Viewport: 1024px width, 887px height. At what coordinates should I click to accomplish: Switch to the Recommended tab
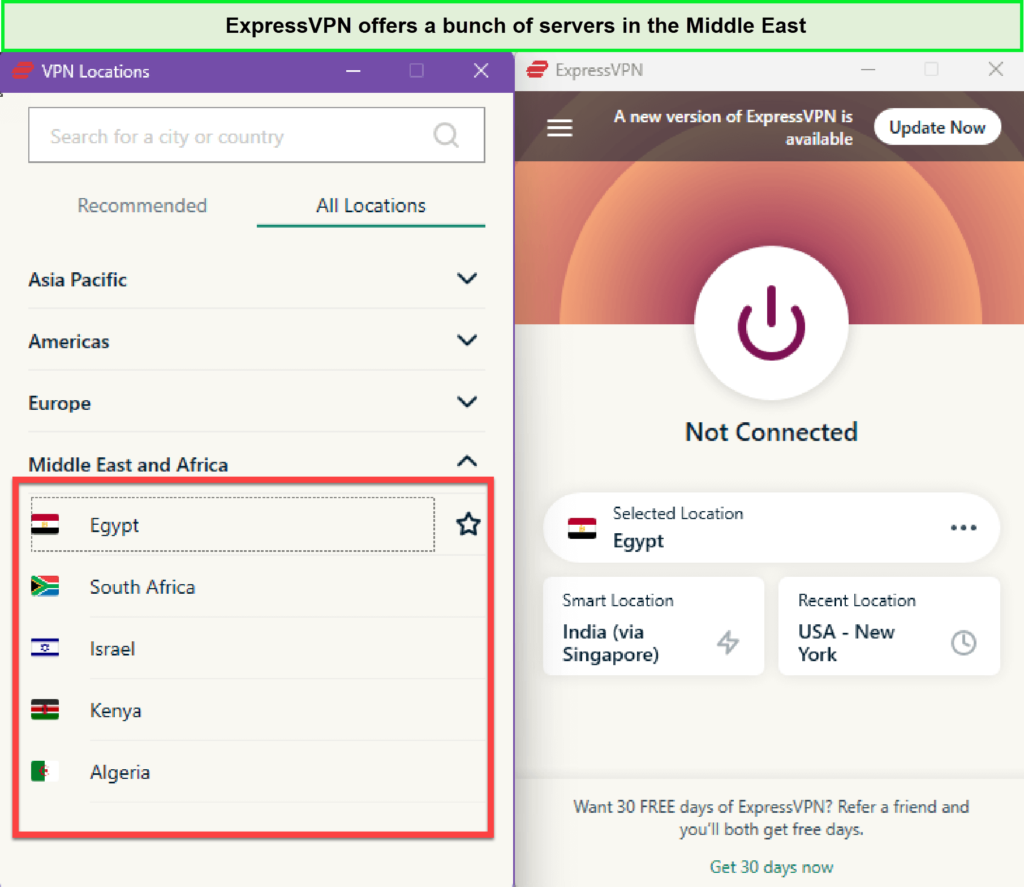click(x=142, y=206)
